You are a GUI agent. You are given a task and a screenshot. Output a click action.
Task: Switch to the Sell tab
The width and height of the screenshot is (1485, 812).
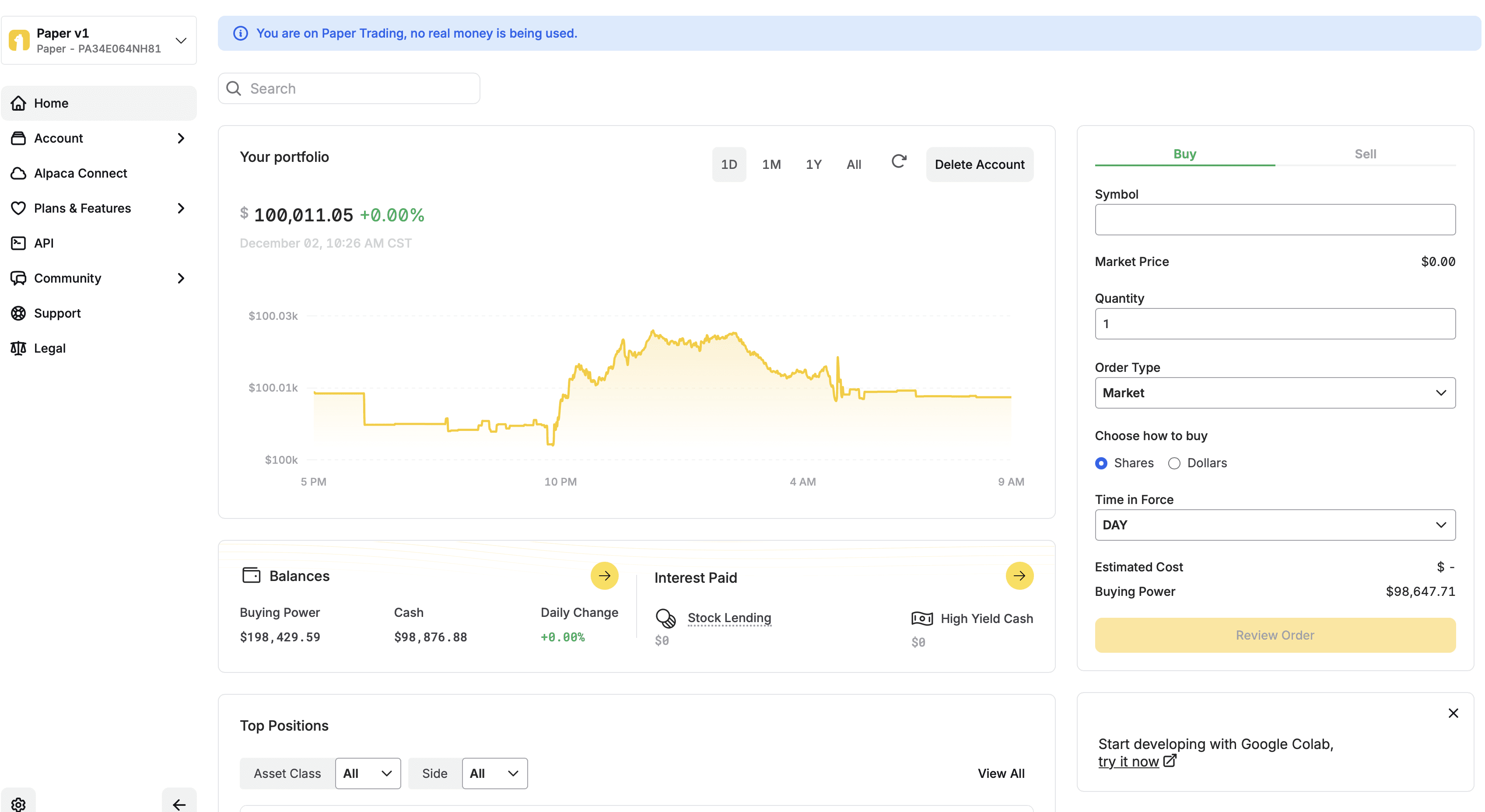click(1365, 154)
